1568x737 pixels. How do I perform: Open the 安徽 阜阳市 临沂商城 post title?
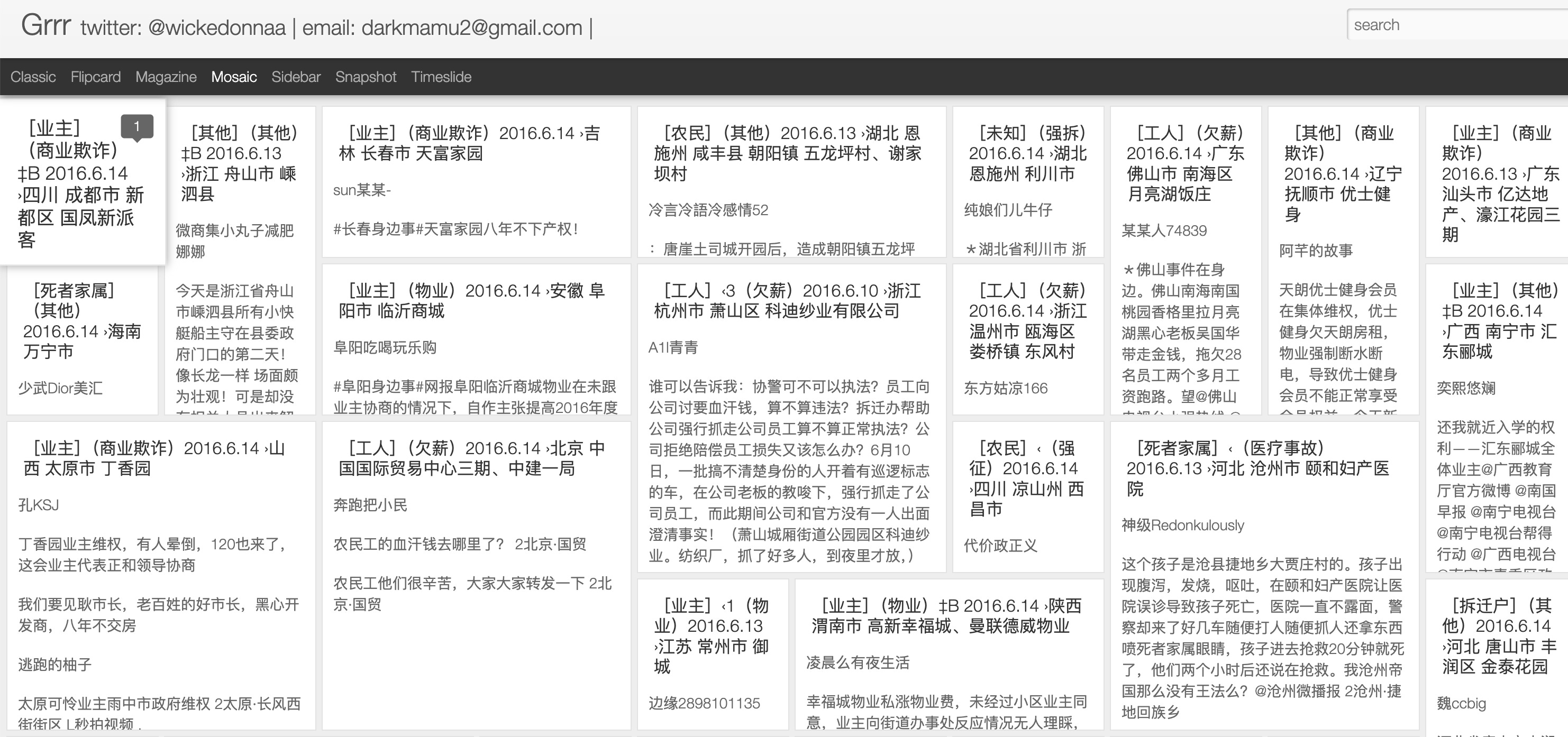(x=472, y=300)
